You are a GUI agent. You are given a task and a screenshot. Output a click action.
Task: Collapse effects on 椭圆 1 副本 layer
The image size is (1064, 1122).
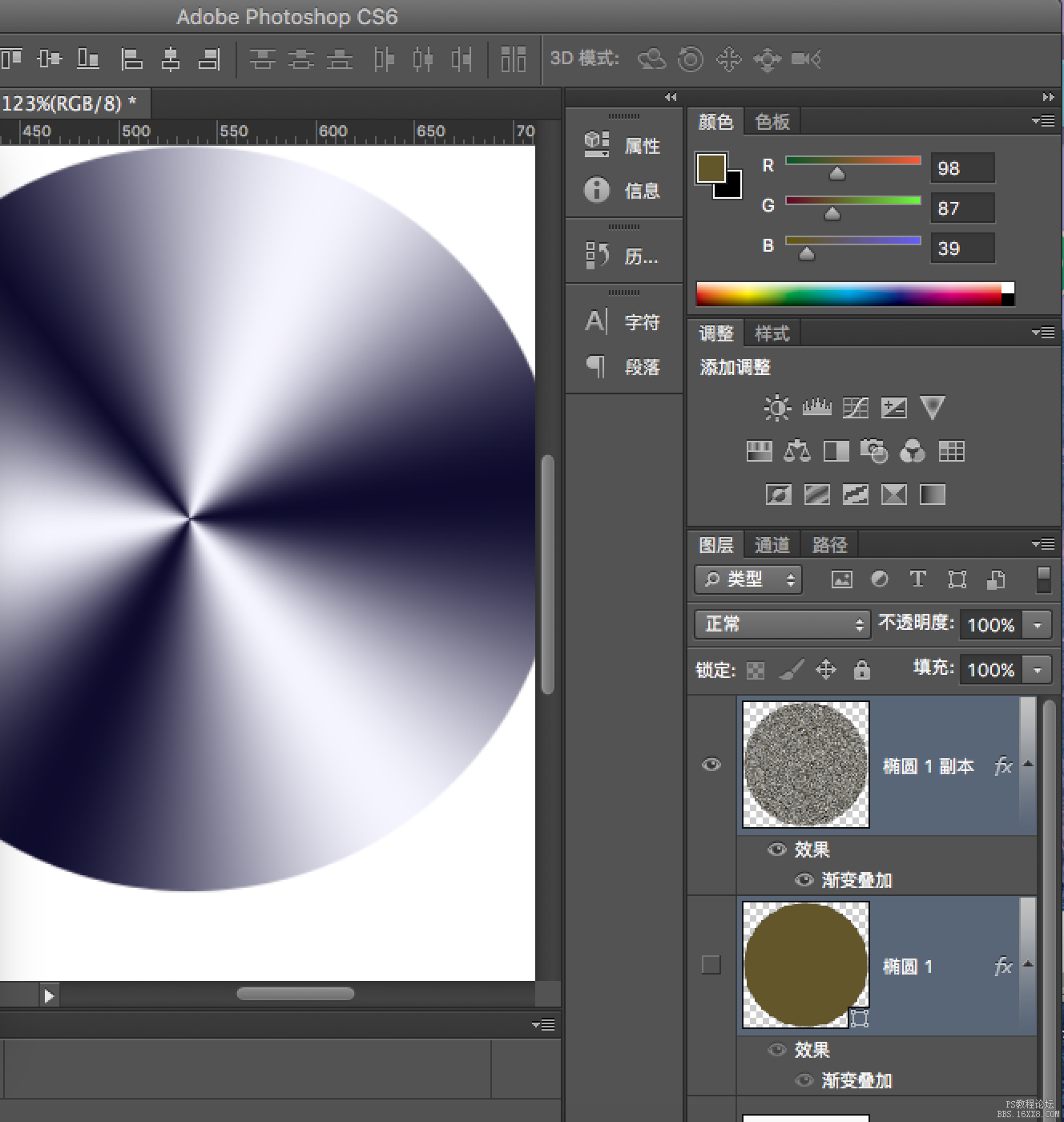click(x=1028, y=765)
